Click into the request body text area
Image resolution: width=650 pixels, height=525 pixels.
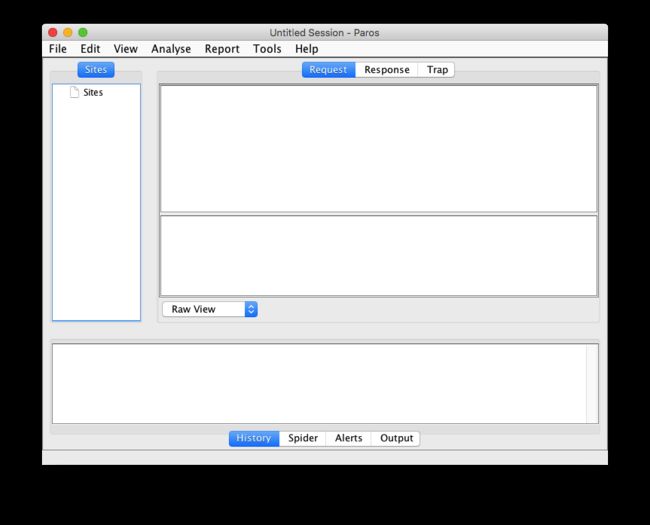(378, 255)
